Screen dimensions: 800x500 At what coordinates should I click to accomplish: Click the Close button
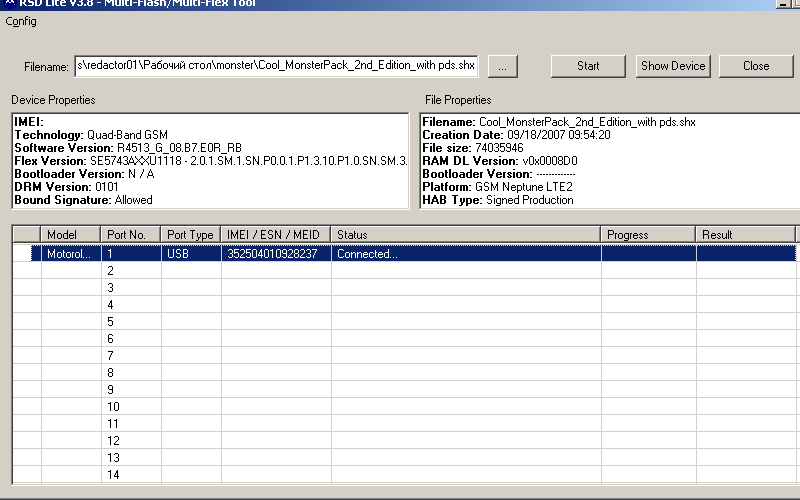[x=756, y=66]
